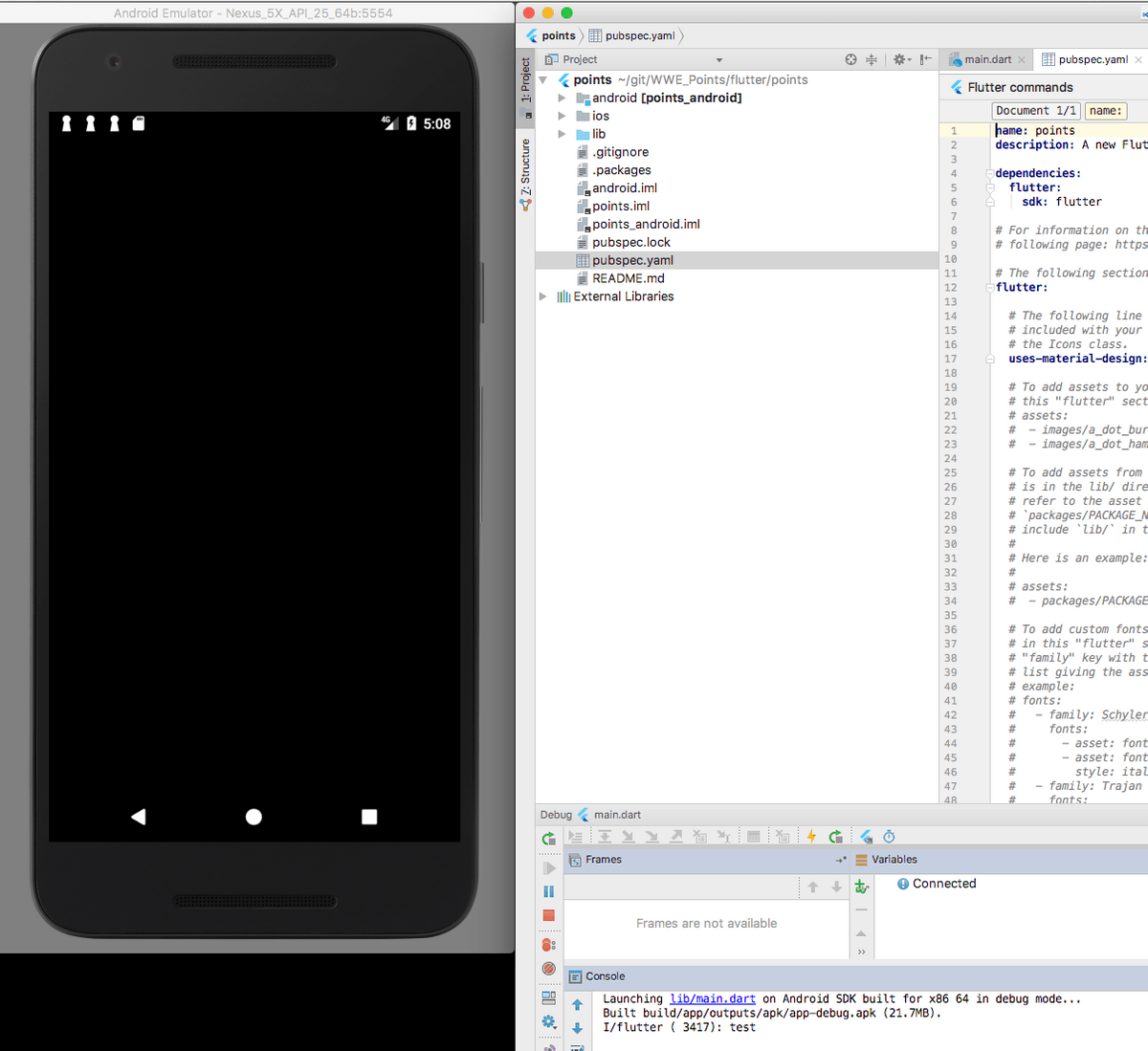Select the Step Over debugger icon
Viewport: 1148px width, 1051px height.
[x=606, y=836]
